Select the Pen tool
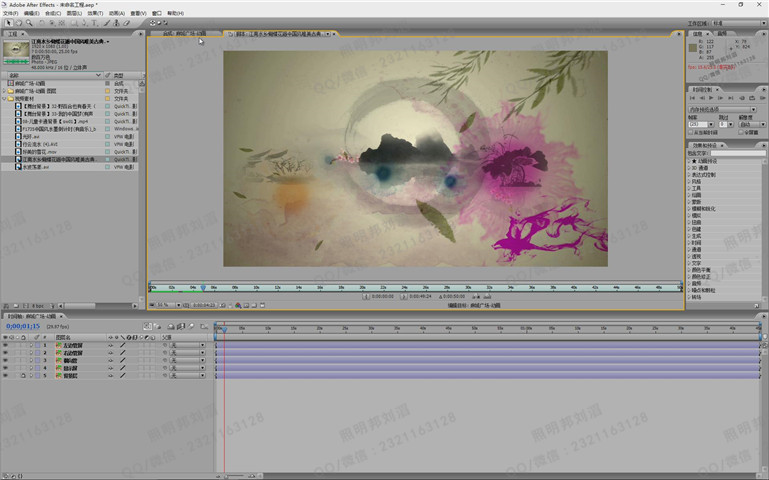 (x=84, y=23)
